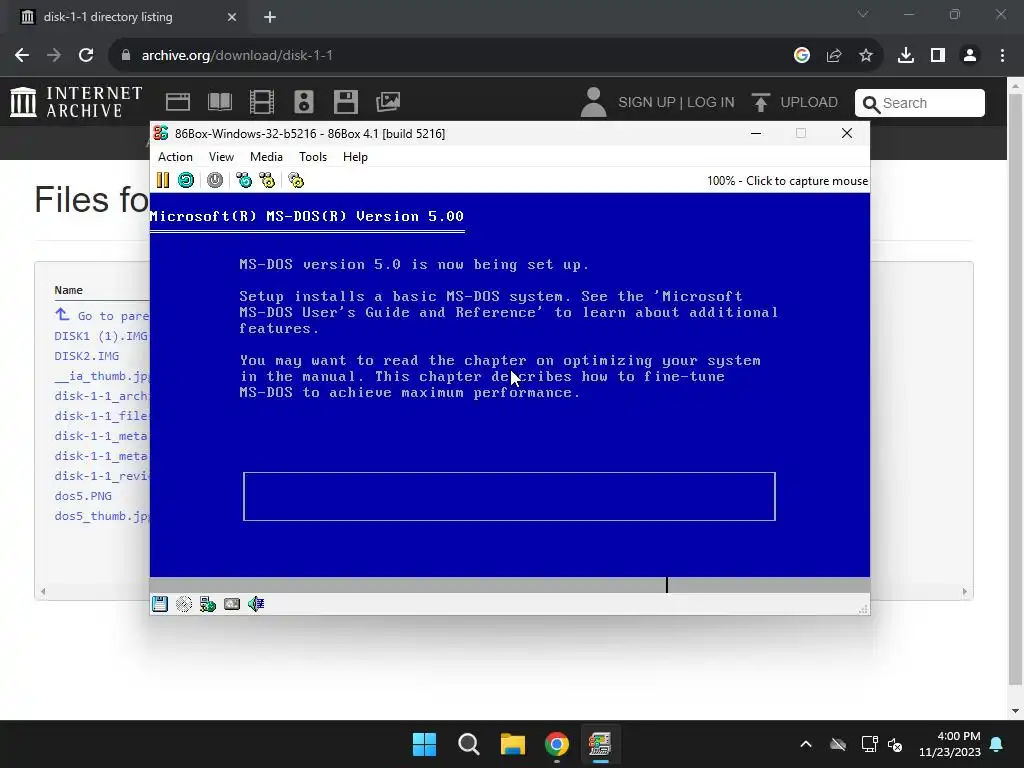
Task: Open the 86Box Help menu
Action: (x=355, y=157)
